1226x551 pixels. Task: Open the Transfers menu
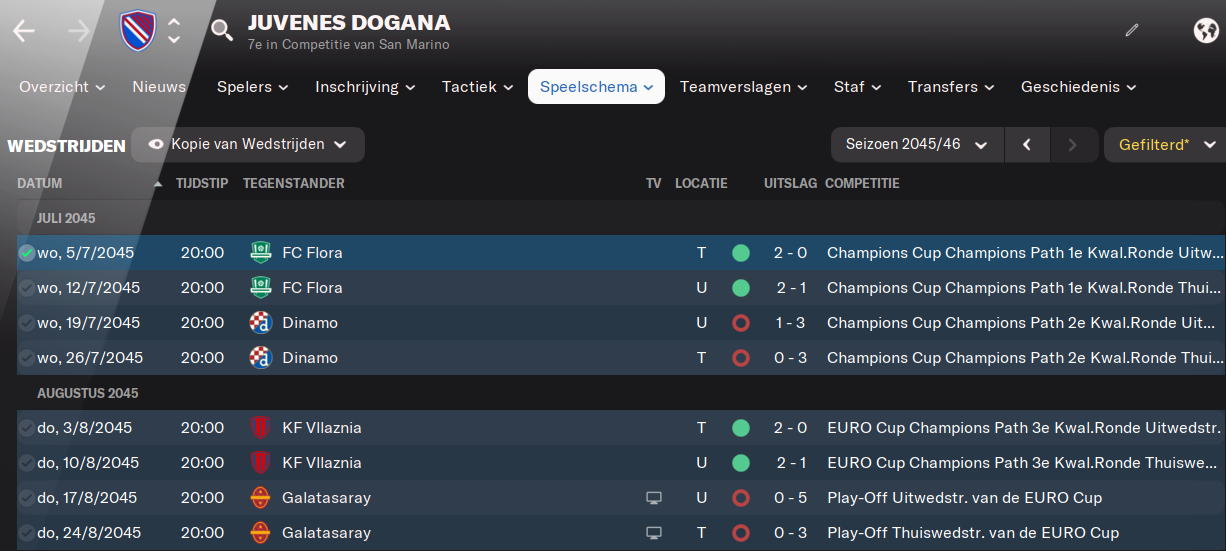coord(950,87)
